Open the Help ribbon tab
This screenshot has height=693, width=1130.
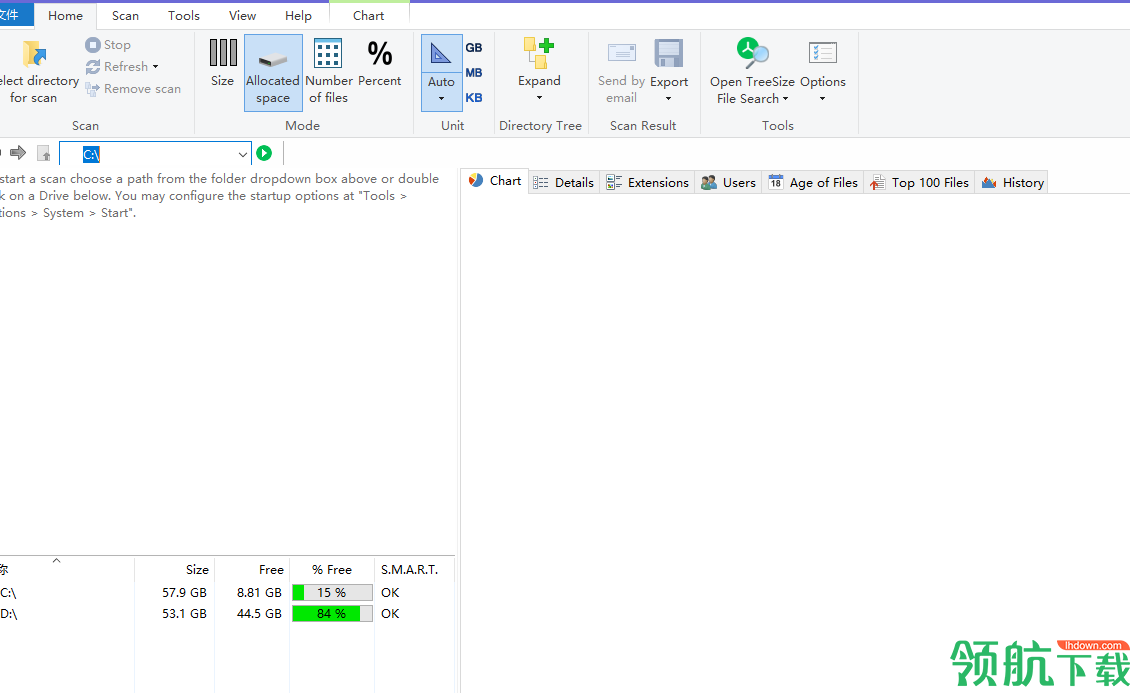point(298,15)
